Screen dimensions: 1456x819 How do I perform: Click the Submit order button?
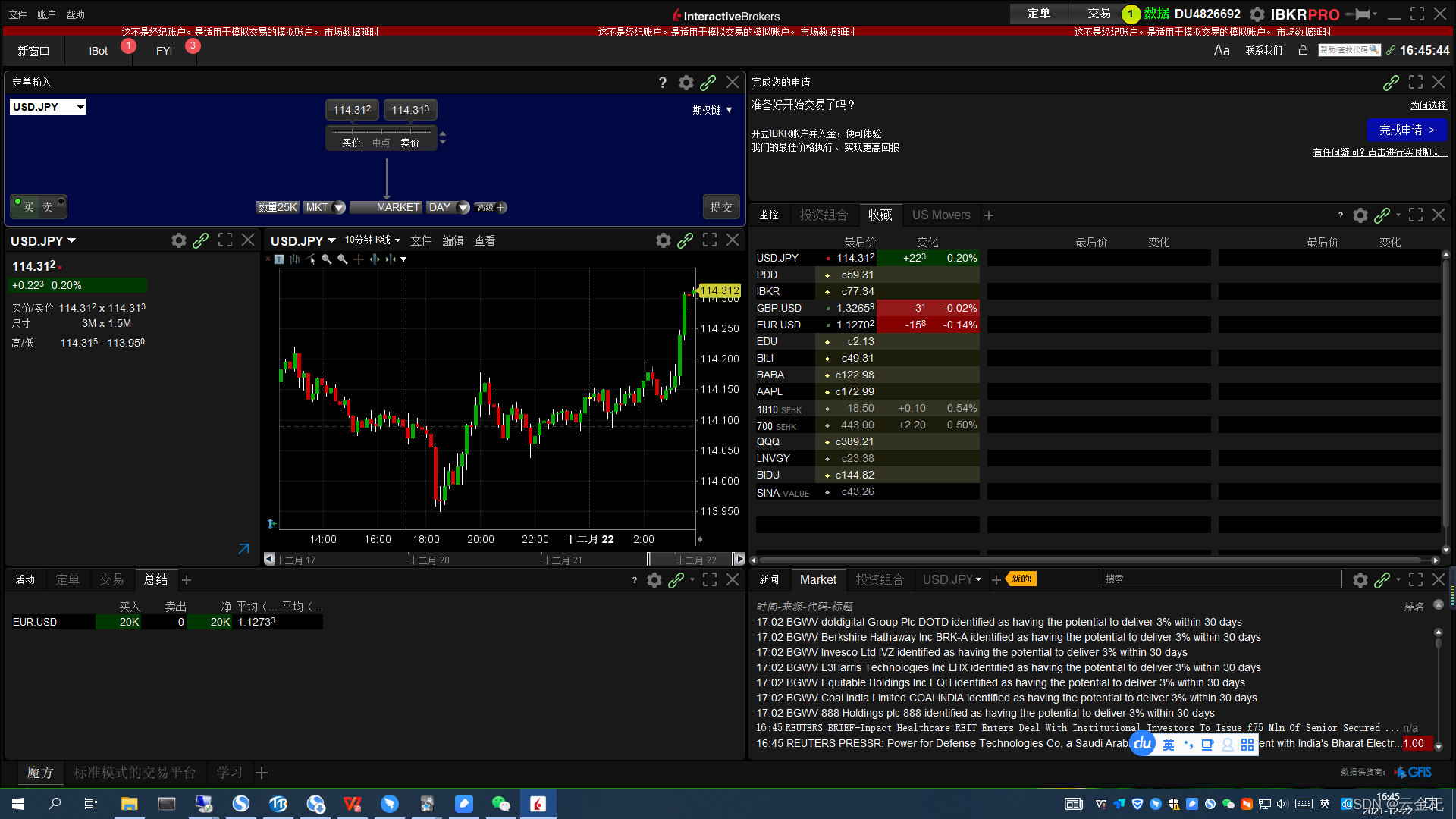(x=721, y=207)
